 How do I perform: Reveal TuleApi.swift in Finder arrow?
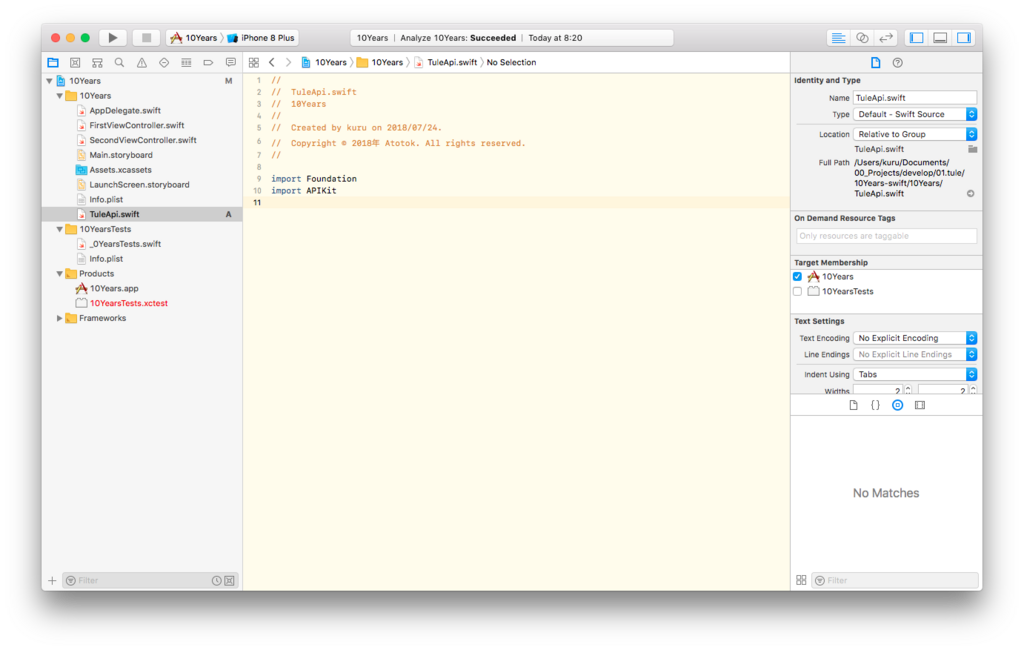[970, 193]
